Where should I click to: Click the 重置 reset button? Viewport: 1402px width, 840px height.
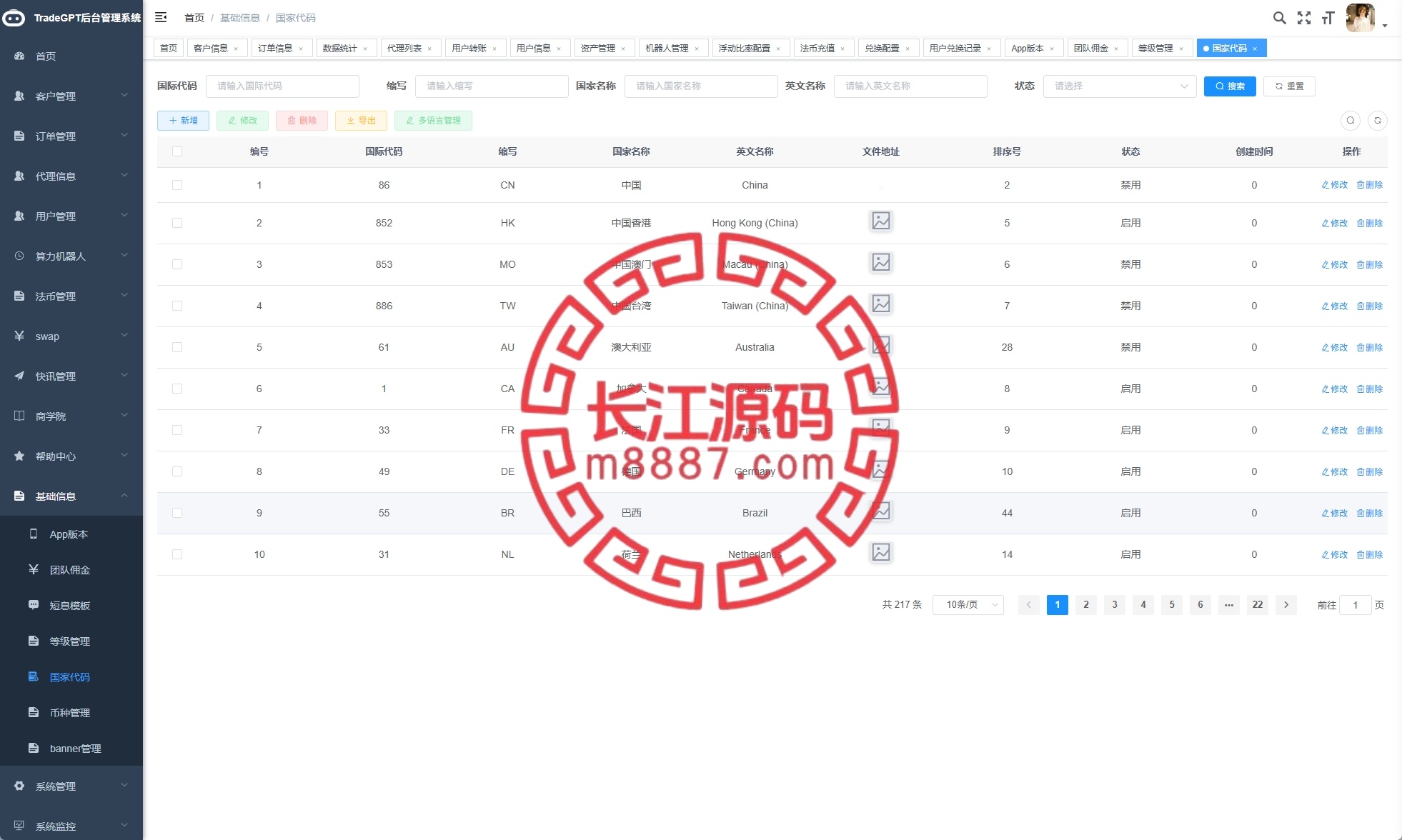coord(1289,86)
